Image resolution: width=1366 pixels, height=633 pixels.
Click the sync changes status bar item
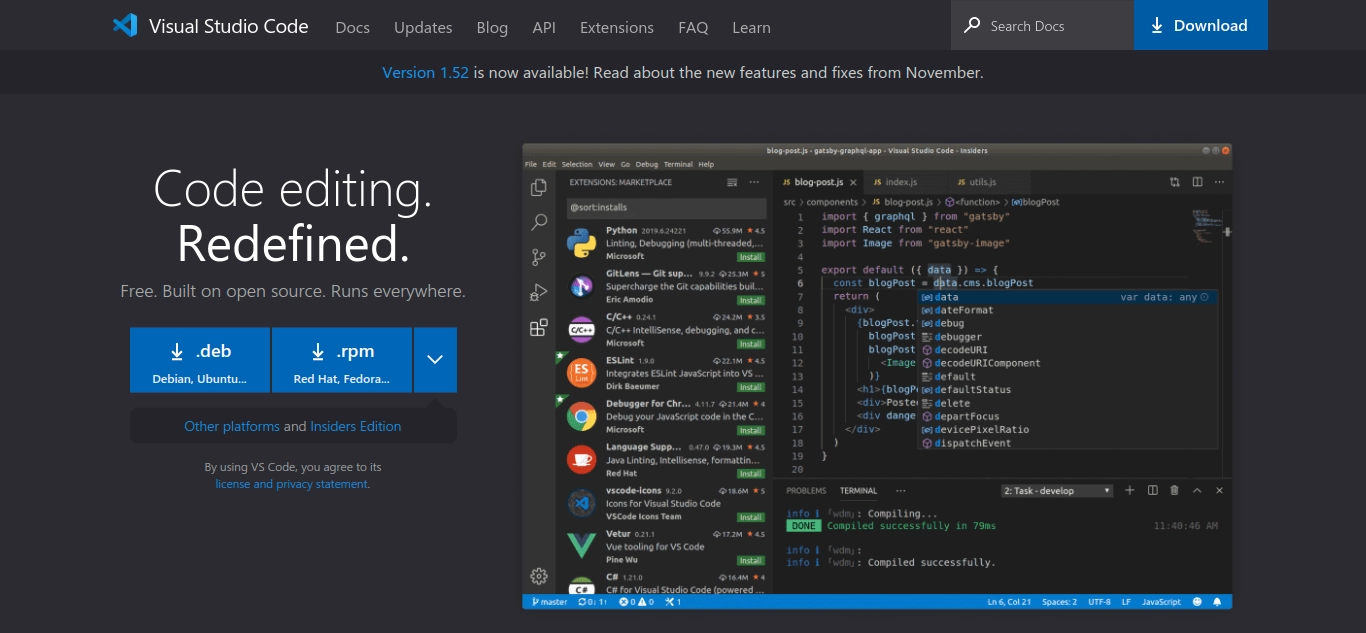(592, 602)
